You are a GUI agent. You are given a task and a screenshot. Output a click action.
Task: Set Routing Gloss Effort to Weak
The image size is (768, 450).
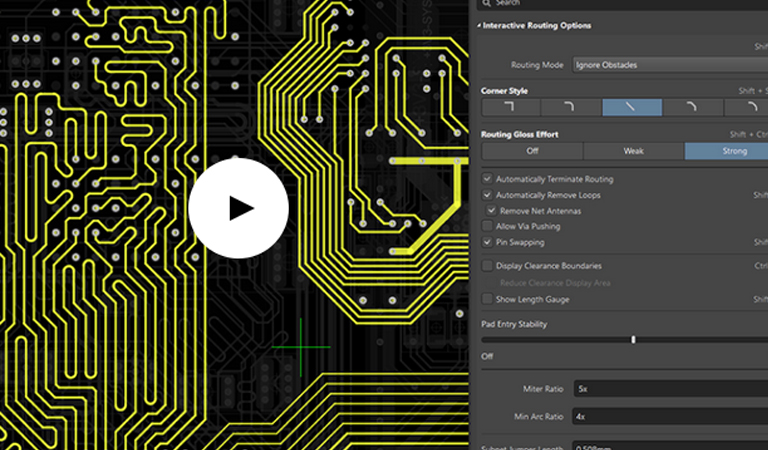pyautogui.click(x=633, y=151)
